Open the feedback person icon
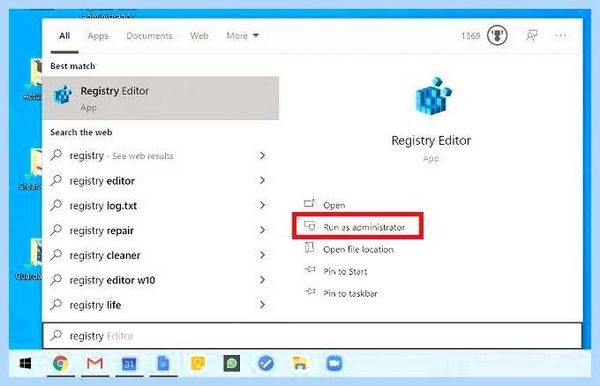The width and height of the screenshot is (600, 386). click(532, 36)
